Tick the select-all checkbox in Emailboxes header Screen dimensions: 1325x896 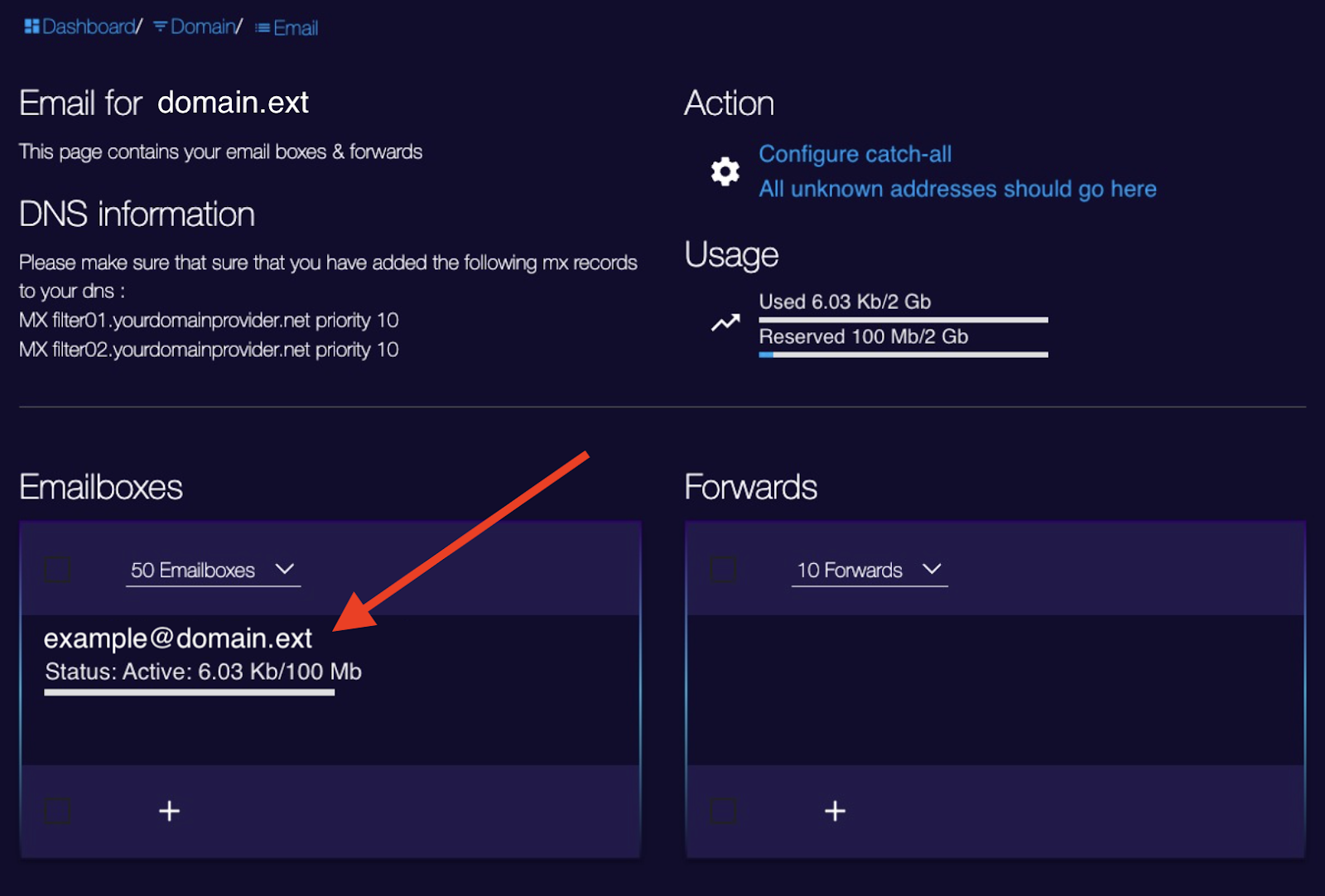tap(57, 569)
